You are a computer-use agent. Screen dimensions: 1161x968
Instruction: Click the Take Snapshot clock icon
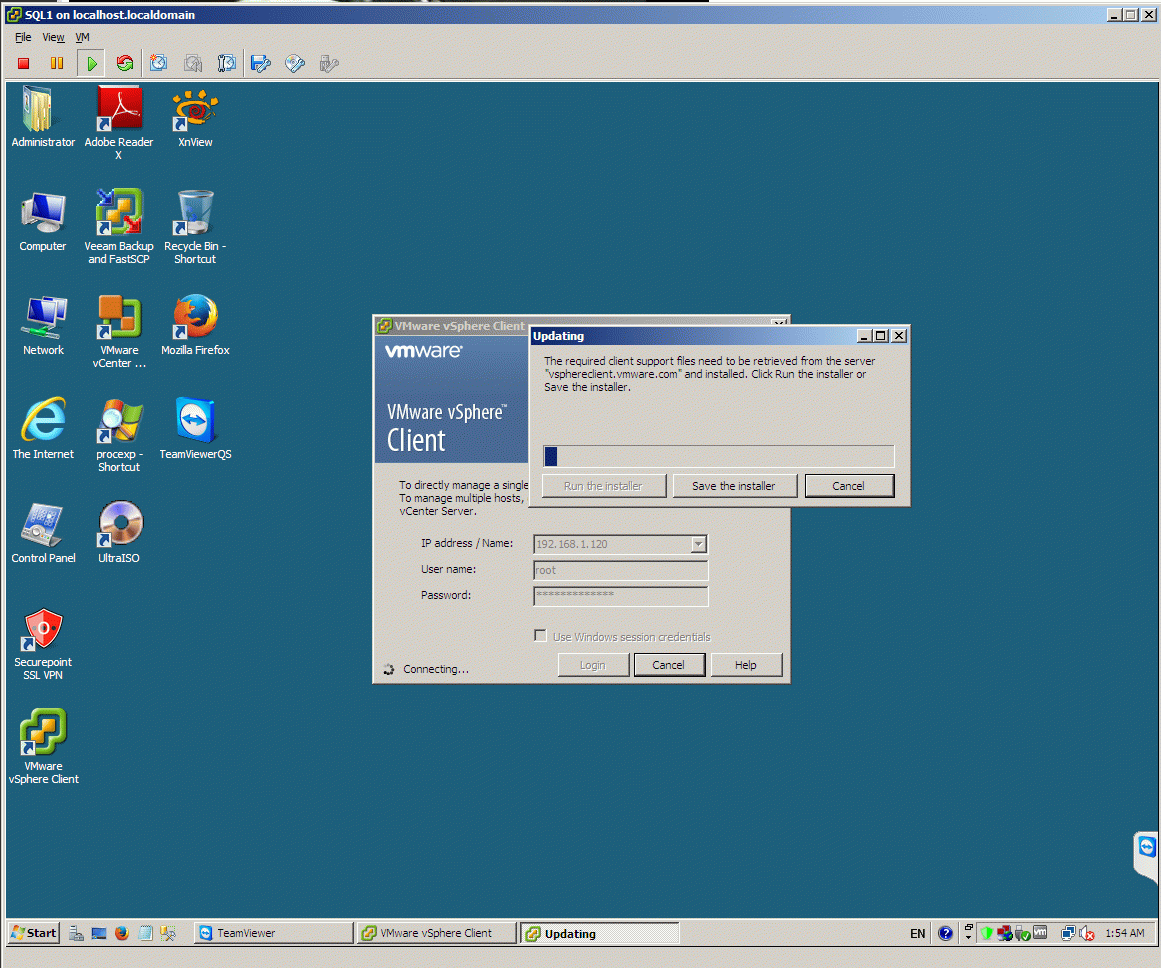158,64
